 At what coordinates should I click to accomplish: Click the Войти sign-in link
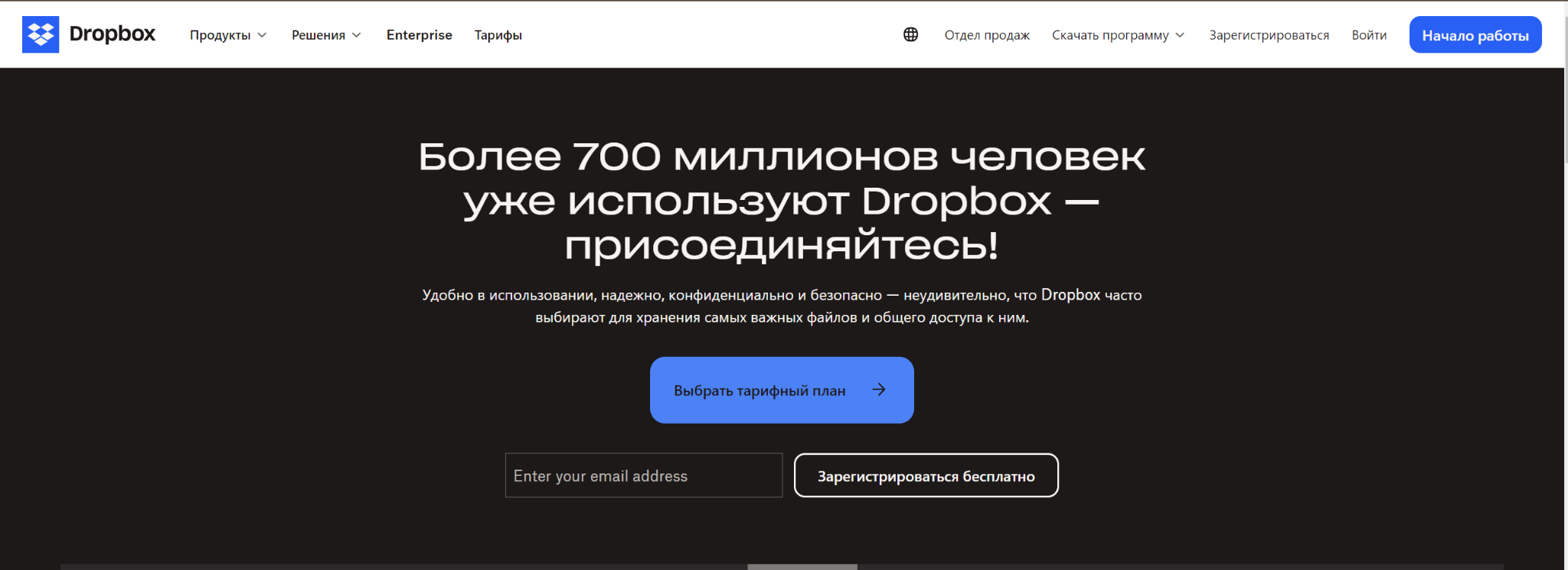click(1369, 35)
